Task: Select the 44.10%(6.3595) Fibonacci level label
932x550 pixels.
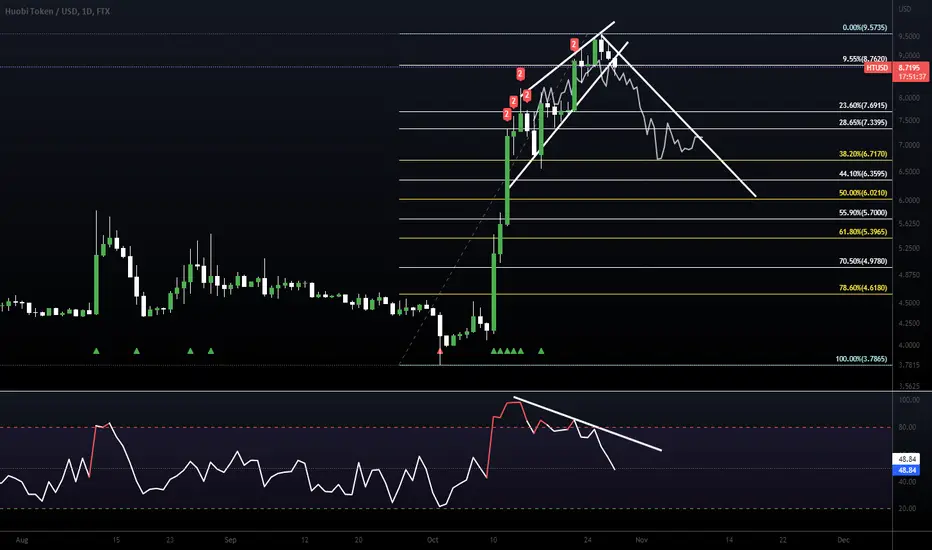Action: point(863,174)
